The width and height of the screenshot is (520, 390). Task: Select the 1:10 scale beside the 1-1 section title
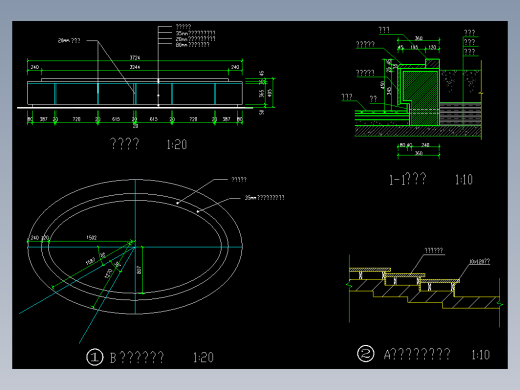point(464,180)
